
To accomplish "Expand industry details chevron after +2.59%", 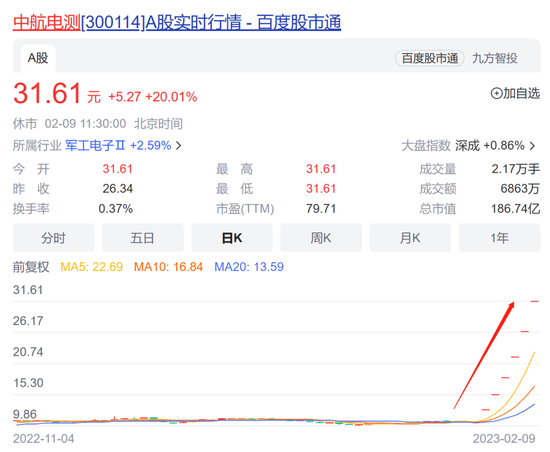I will coord(179,145).
